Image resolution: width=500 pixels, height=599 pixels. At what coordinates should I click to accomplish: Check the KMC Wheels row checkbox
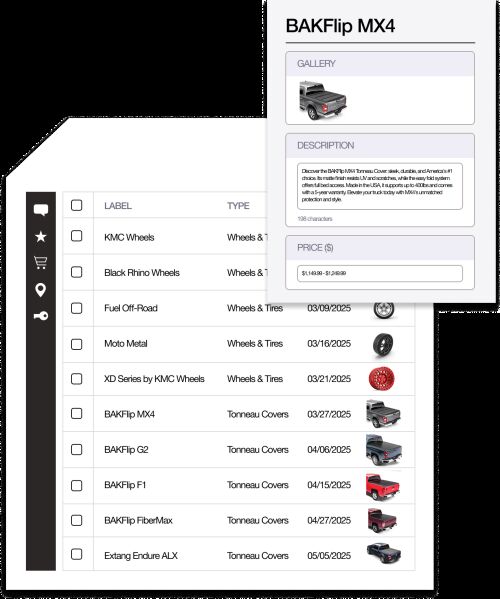pyautogui.click(x=77, y=236)
